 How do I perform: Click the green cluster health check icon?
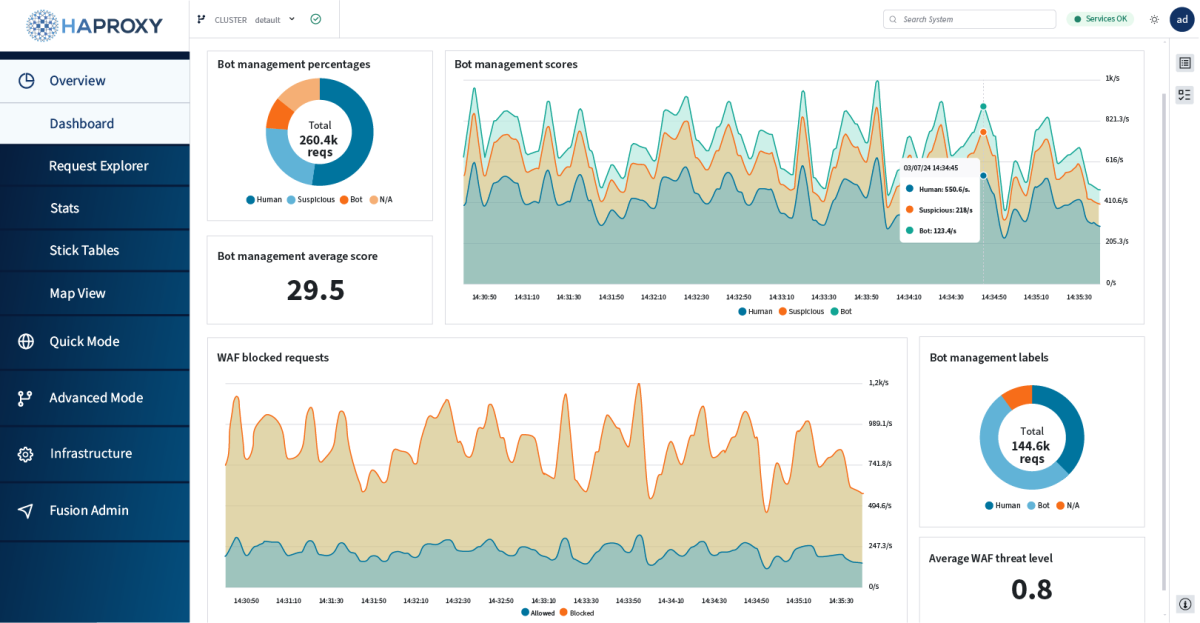click(x=316, y=18)
